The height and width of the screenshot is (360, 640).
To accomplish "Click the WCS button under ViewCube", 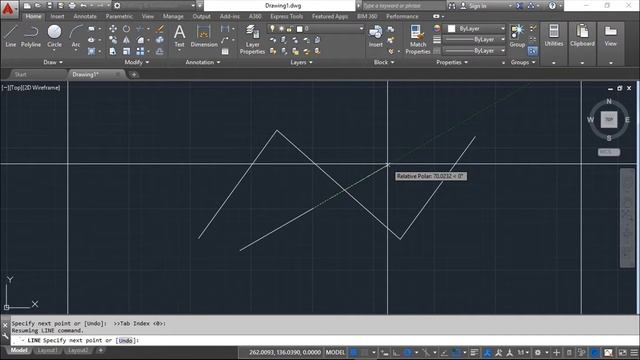I will tap(609, 152).
